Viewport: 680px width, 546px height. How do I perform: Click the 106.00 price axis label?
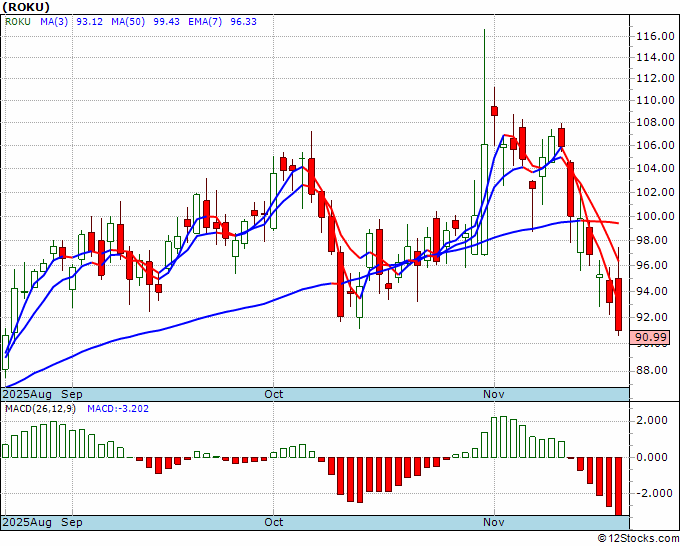[655, 145]
